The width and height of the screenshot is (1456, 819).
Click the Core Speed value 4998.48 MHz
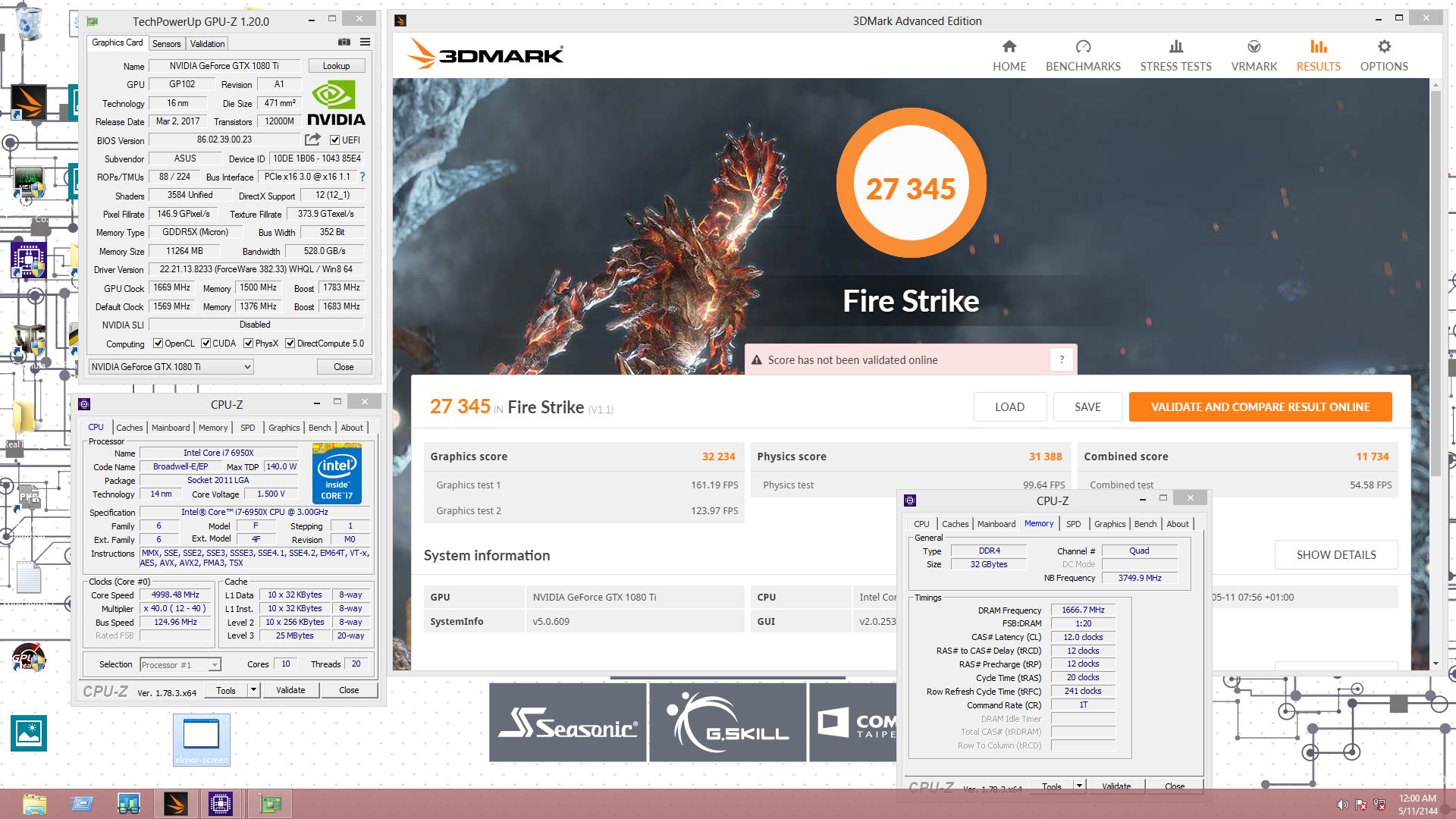pyautogui.click(x=175, y=595)
